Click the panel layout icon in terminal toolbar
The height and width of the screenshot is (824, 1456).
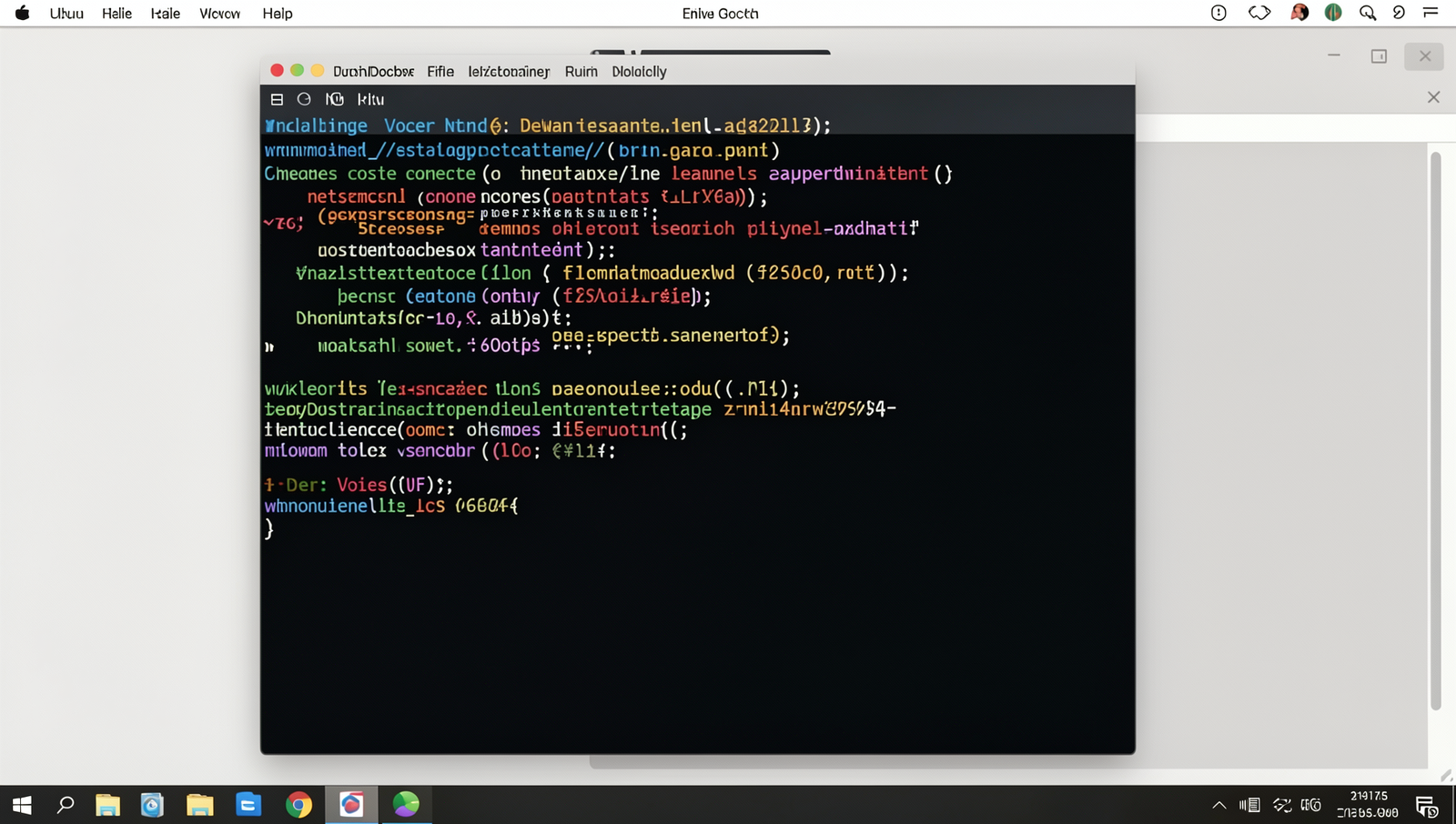[x=277, y=99]
